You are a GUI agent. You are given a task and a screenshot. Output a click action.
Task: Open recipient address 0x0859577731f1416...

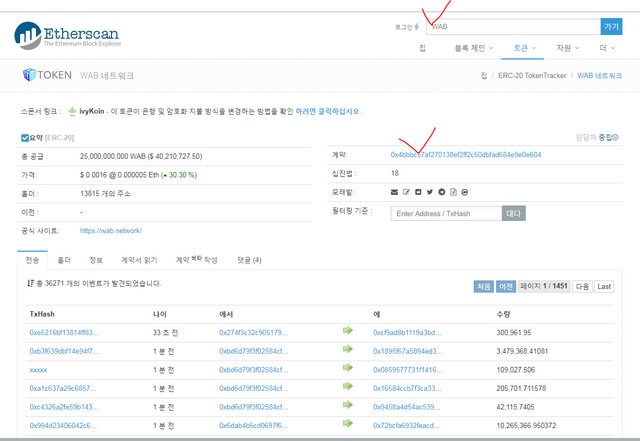point(407,370)
